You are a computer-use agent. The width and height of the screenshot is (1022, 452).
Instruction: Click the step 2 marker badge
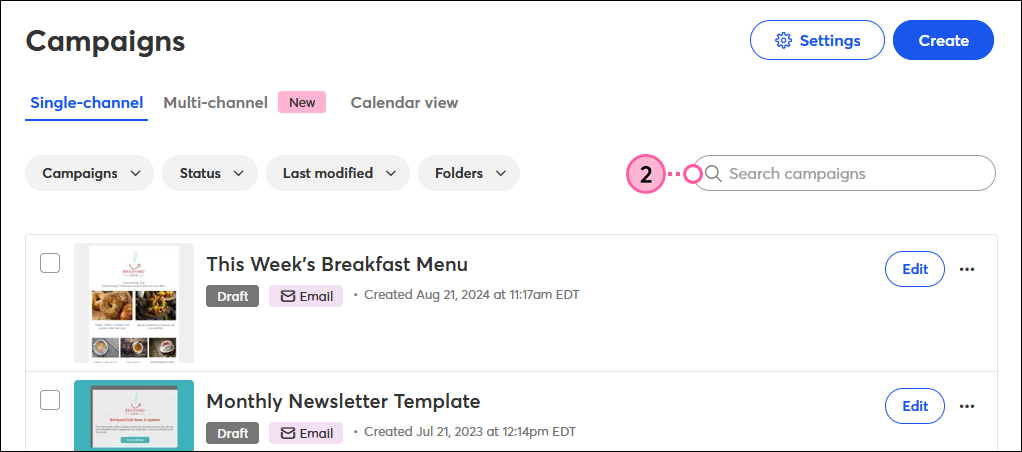pos(645,174)
